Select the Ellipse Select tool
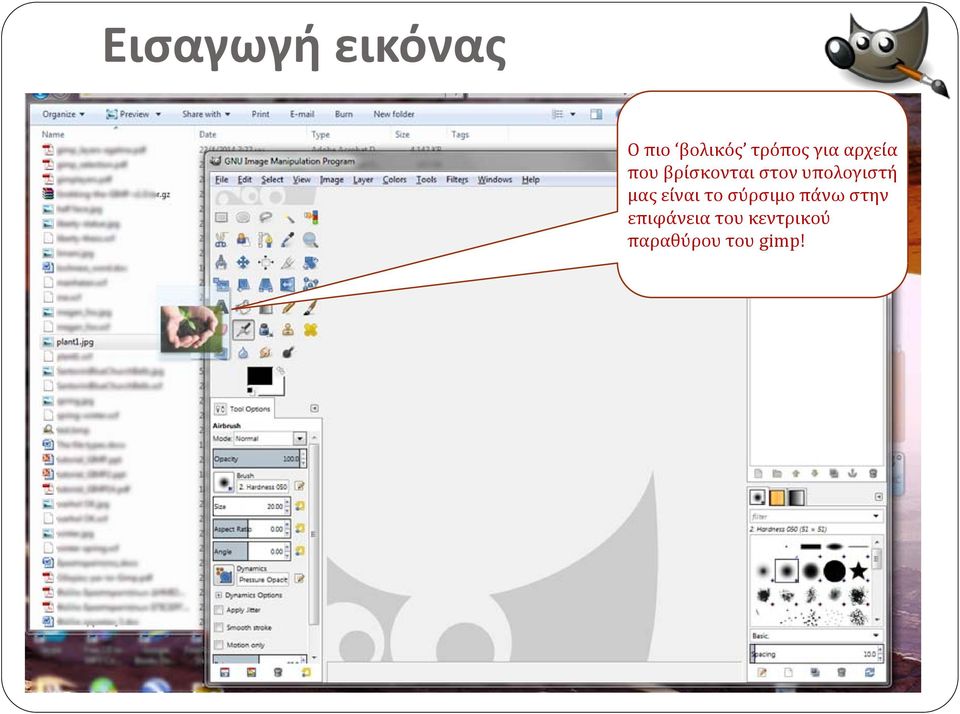 pyautogui.click(x=243, y=217)
